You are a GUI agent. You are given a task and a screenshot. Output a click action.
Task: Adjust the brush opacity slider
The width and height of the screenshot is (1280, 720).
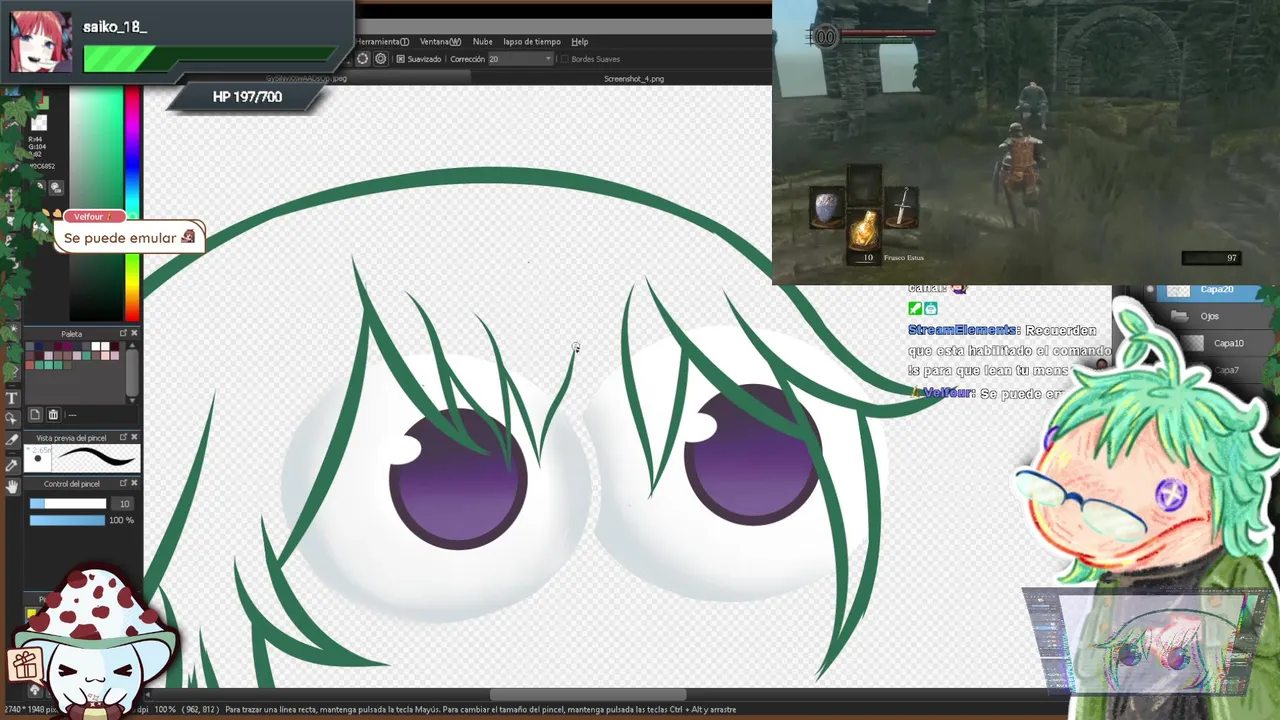click(67, 520)
